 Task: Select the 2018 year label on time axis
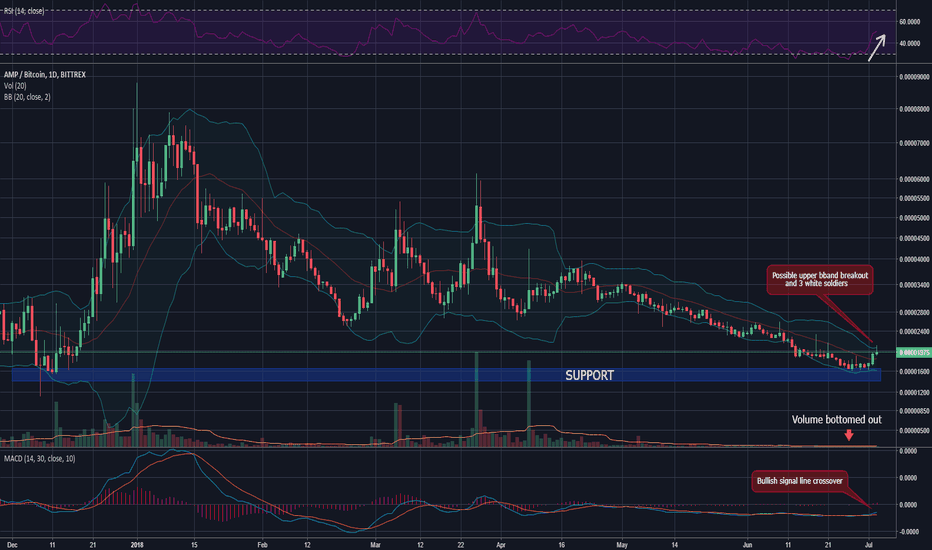(x=137, y=545)
